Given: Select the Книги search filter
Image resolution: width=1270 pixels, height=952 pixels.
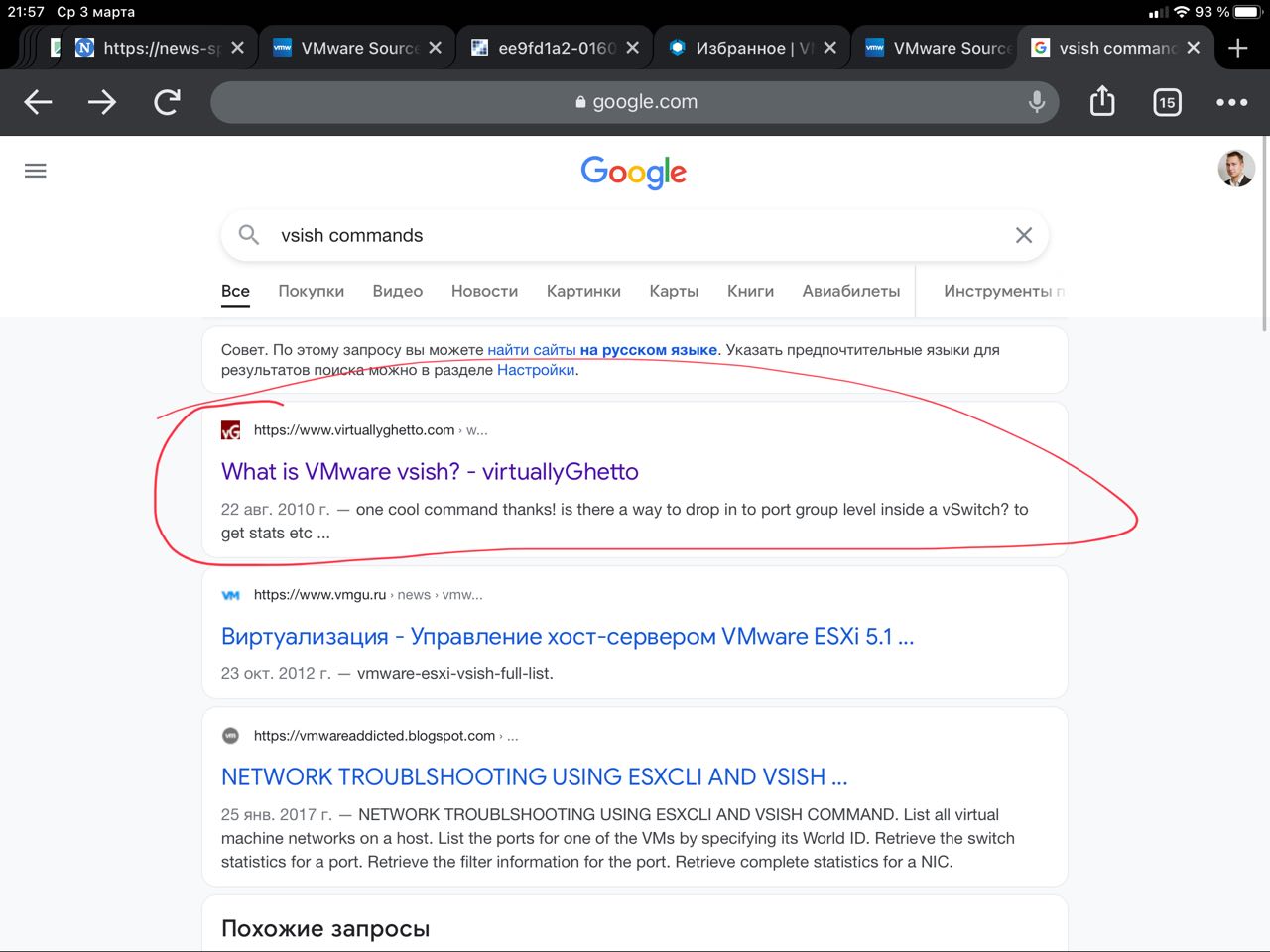Looking at the screenshot, I should pyautogui.click(x=750, y=291).
